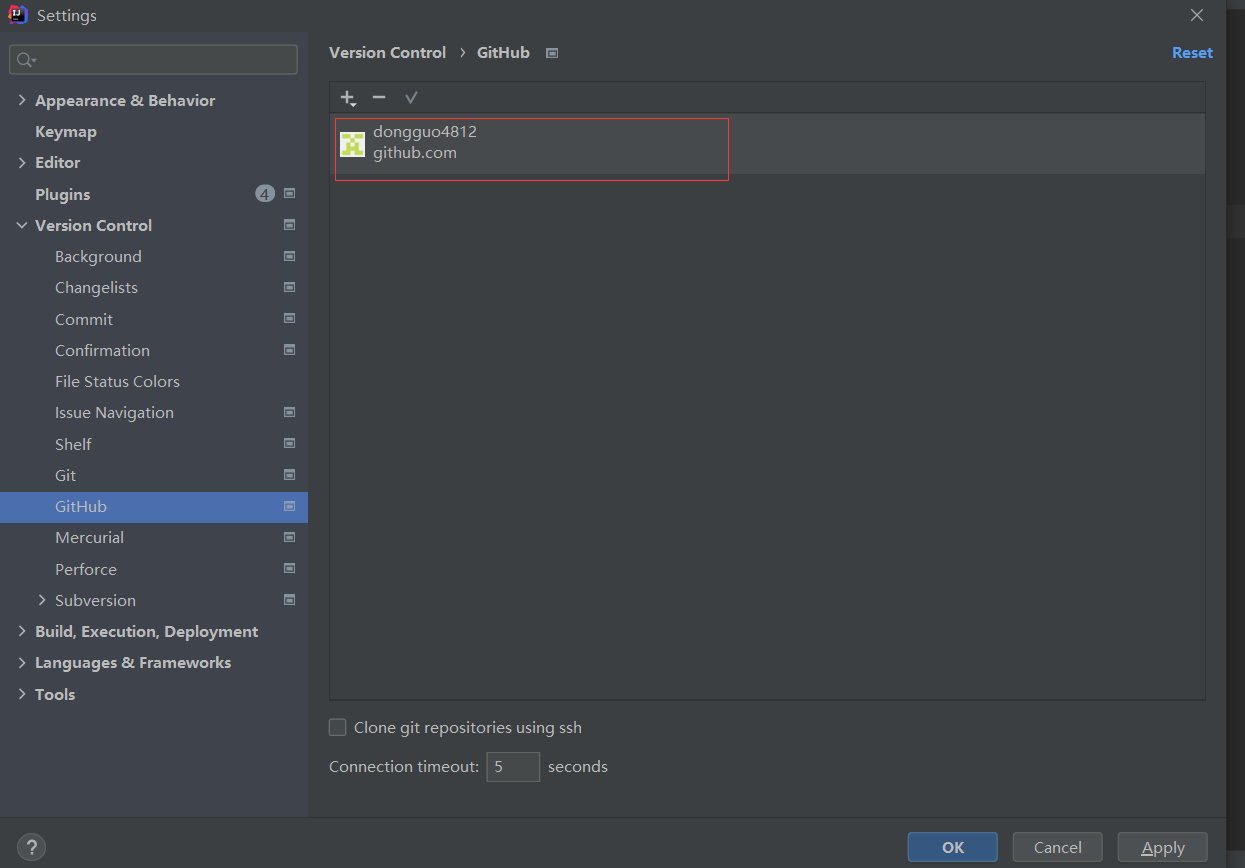
Task: Click the project icon on Plugins row
Action: pyautogui.click(x=290, y=194)
